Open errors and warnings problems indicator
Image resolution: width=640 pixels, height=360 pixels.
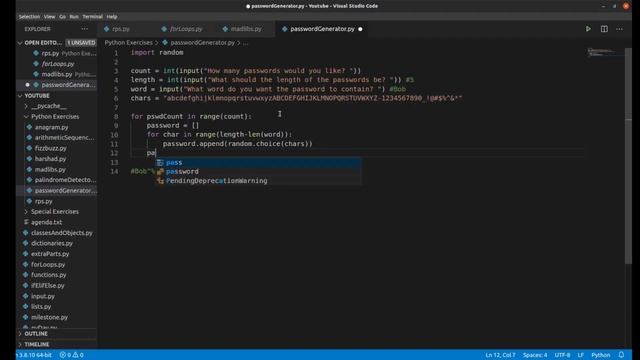click(x=71, y=355)
